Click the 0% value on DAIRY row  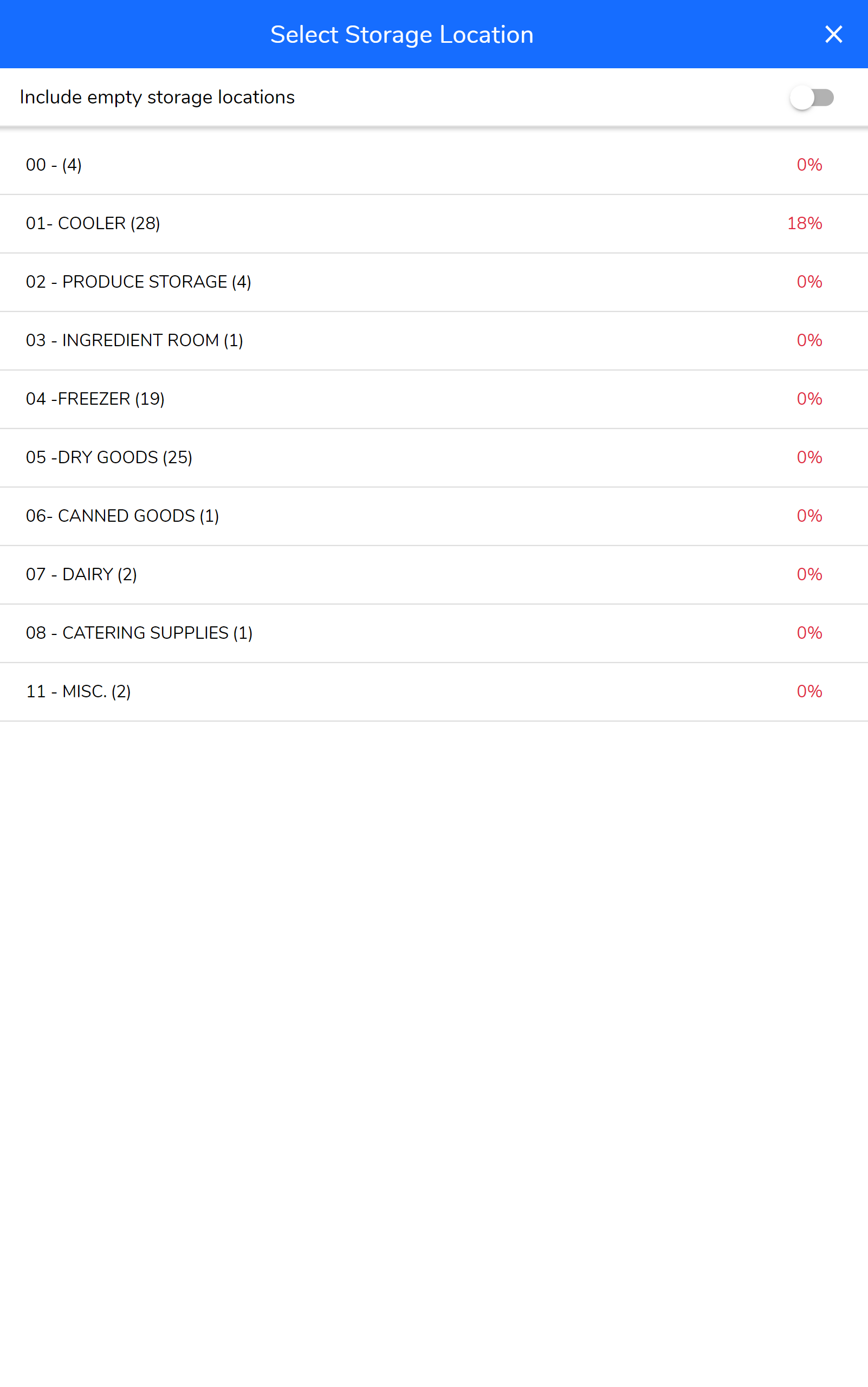tap(809, 575)
